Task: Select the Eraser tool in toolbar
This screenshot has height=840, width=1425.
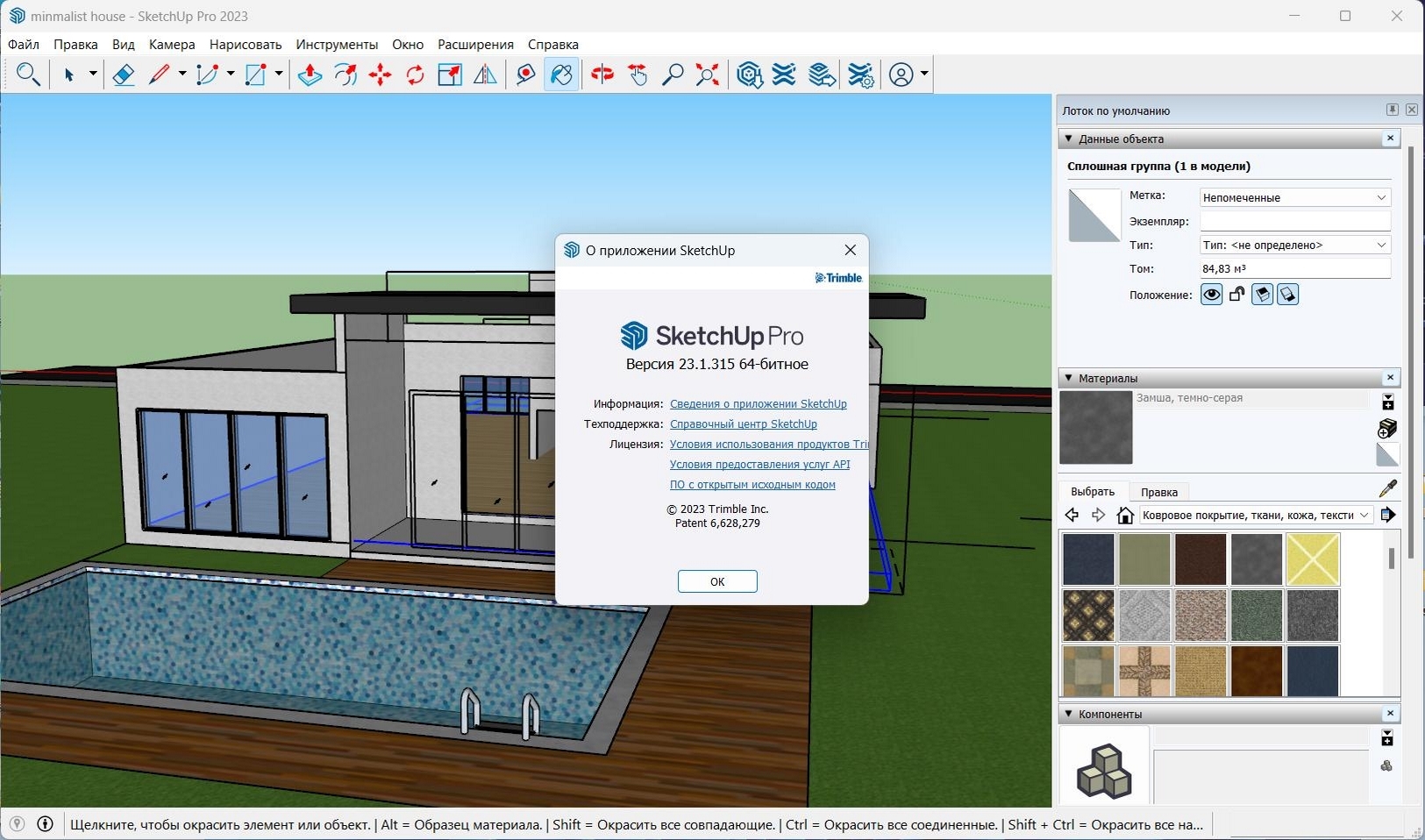Action: 124,75
